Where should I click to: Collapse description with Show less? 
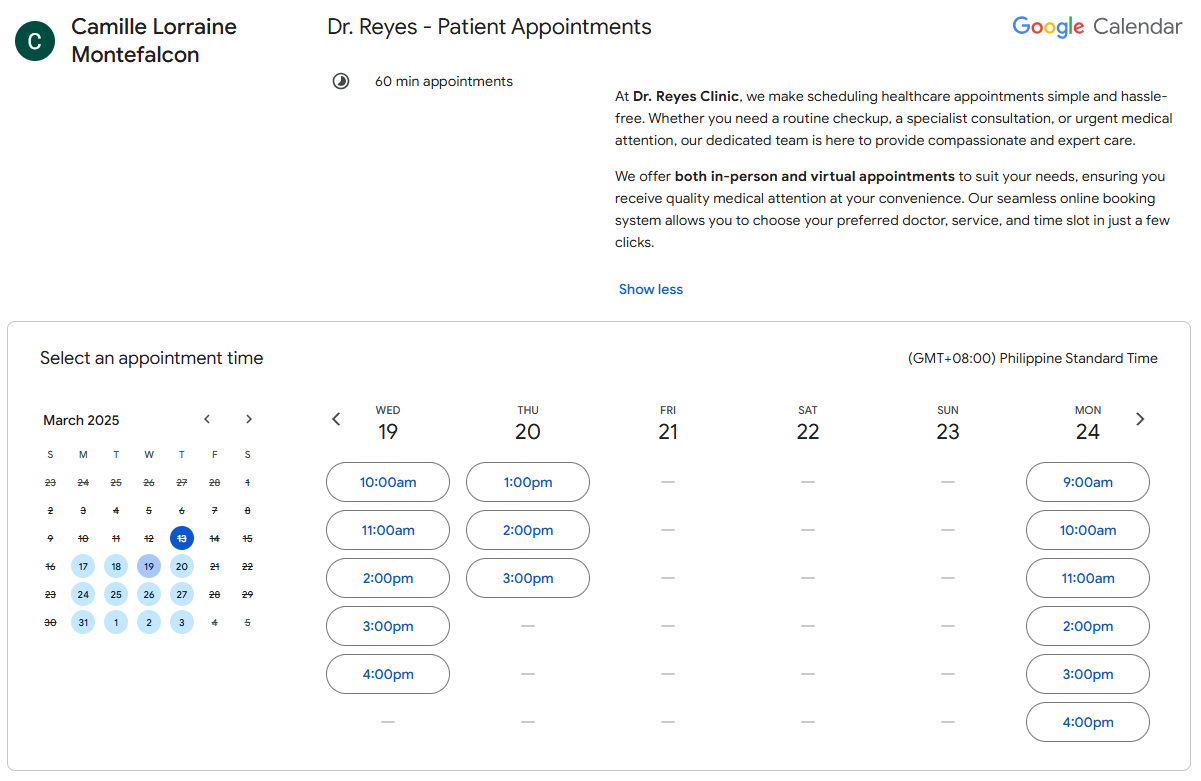pos(650,289)
